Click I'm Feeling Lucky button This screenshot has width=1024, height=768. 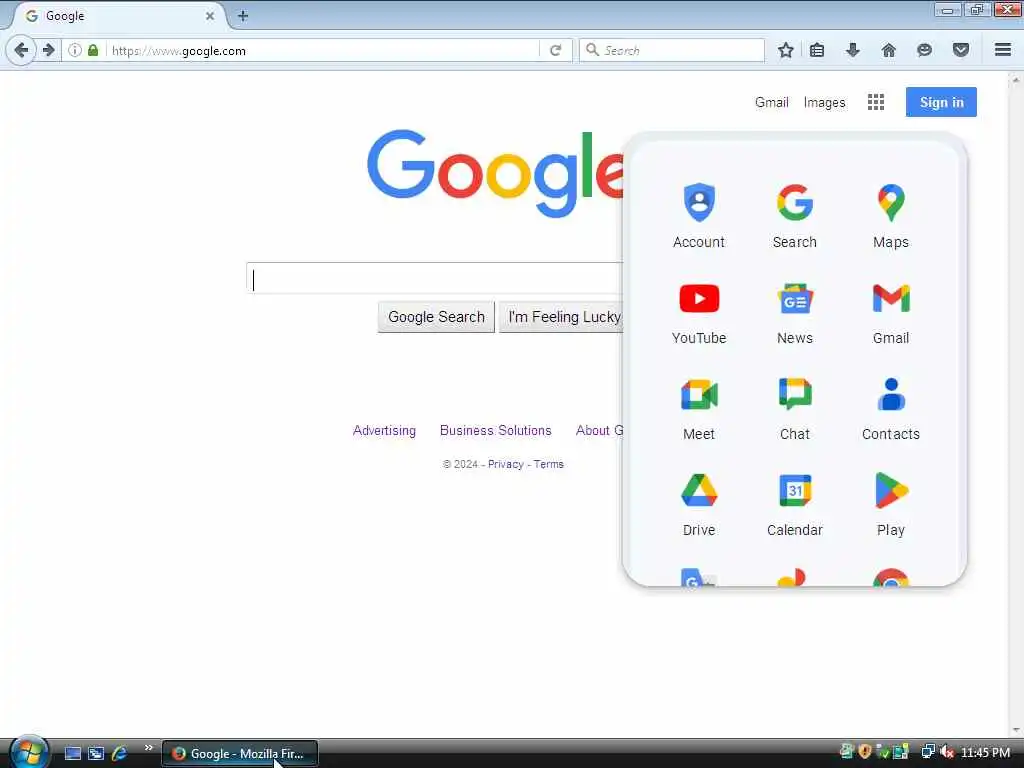coord(562,317)
